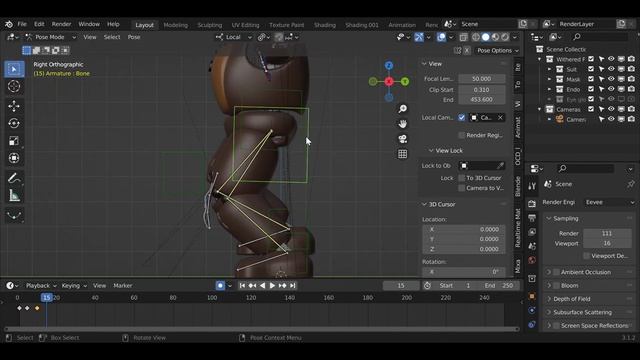
Task: Click the Focal Length value field
Action: 482,79
